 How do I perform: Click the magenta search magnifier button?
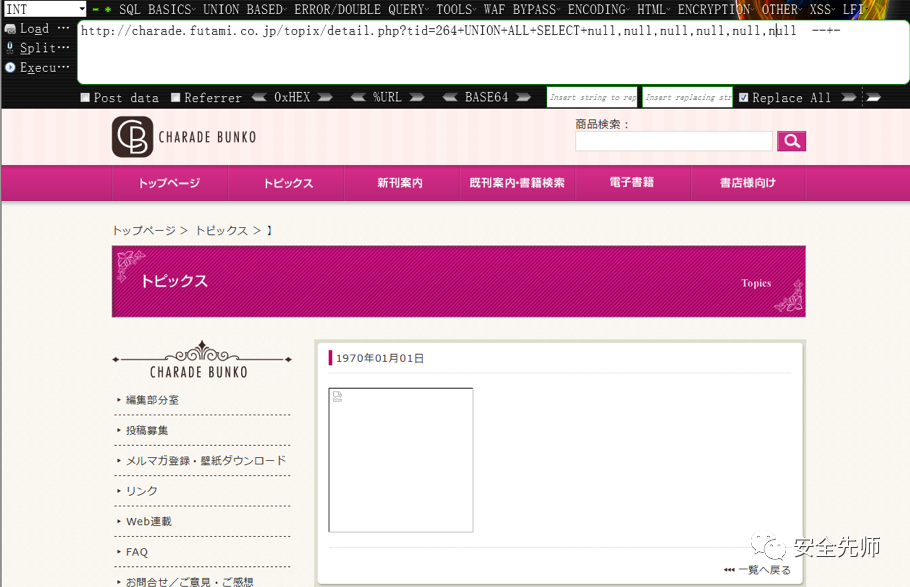click(792, 141)
